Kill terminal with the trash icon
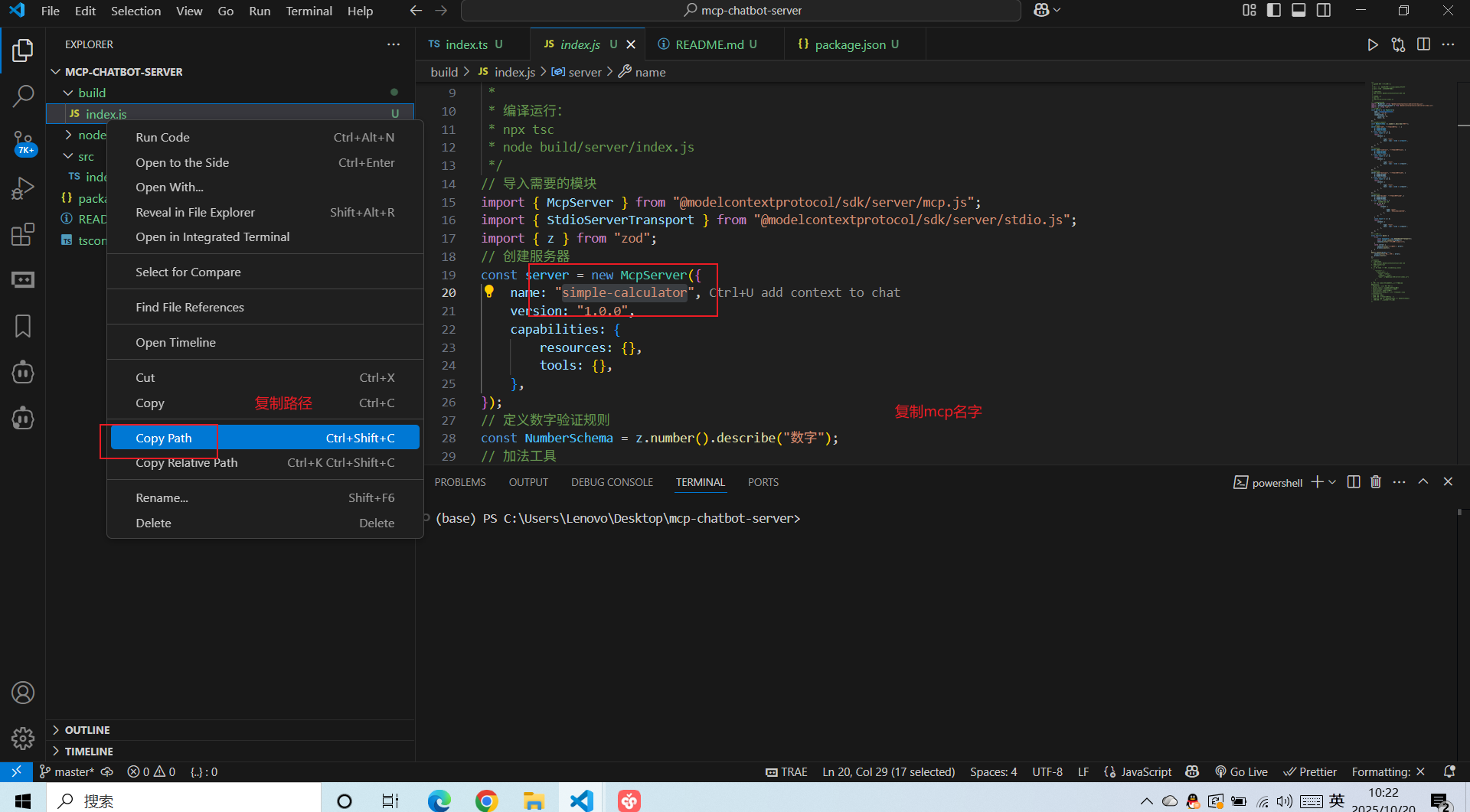This screenshot has height=812, width=1470. tap(1376, 482)
